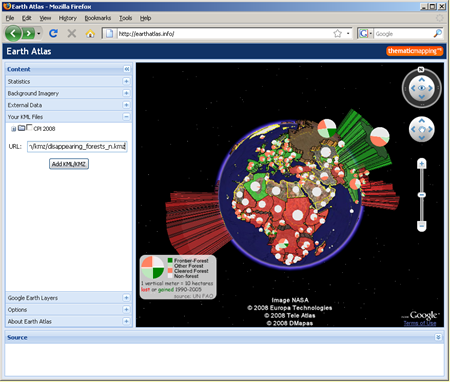Click the eye icon in look joystick
This screenshot has width=450, height=382.
[422, 88]
